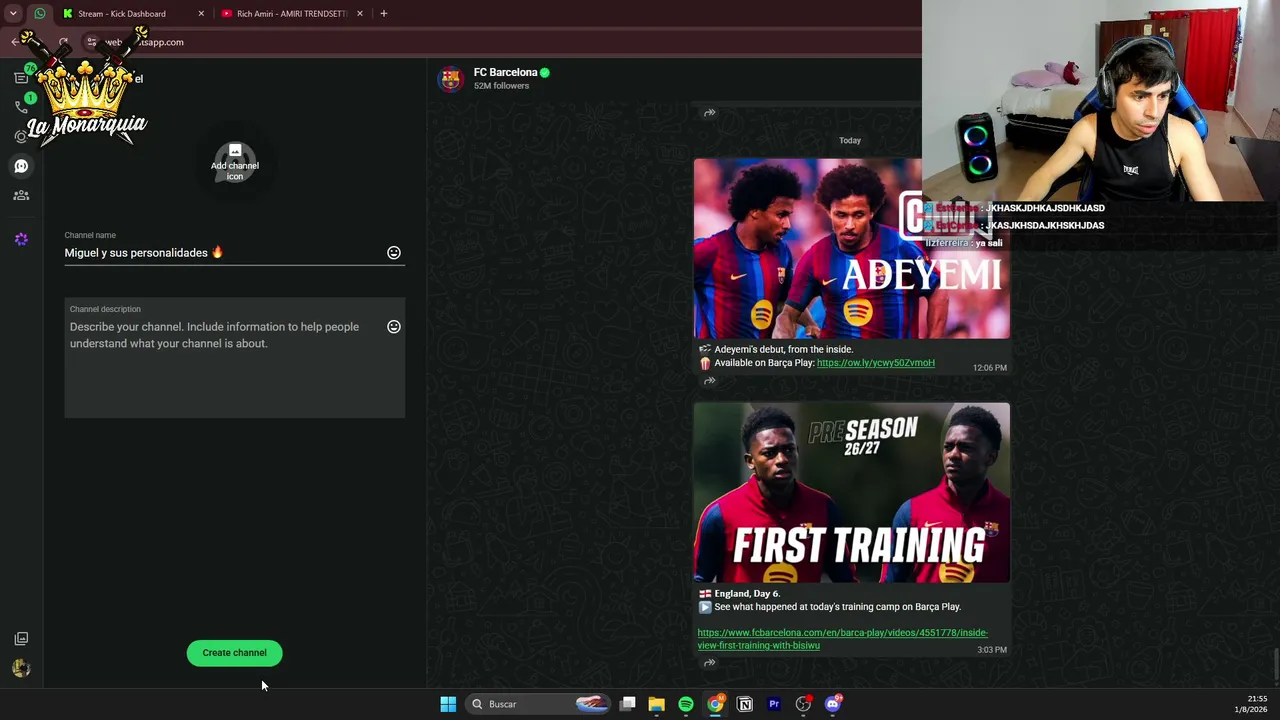Close the Rich Amiri YouTube tab
Viewport: 1280px width, 720px height.
[359, 14]
